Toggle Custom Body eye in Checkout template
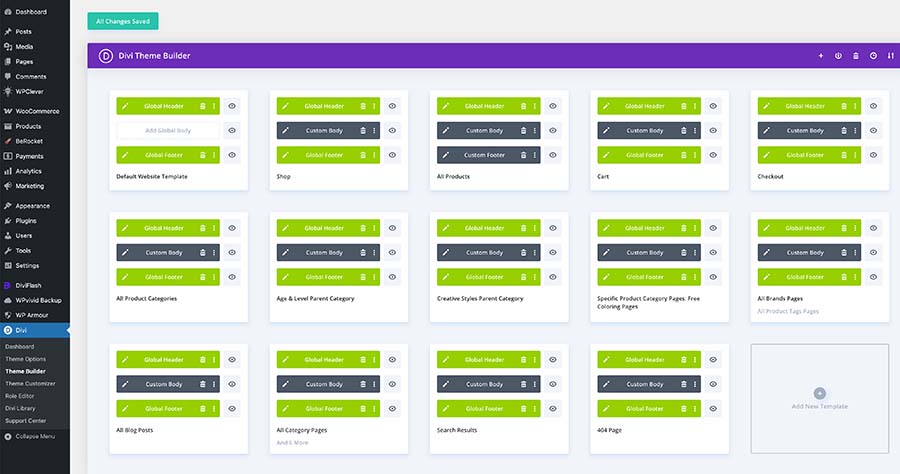 coord(873,130)
